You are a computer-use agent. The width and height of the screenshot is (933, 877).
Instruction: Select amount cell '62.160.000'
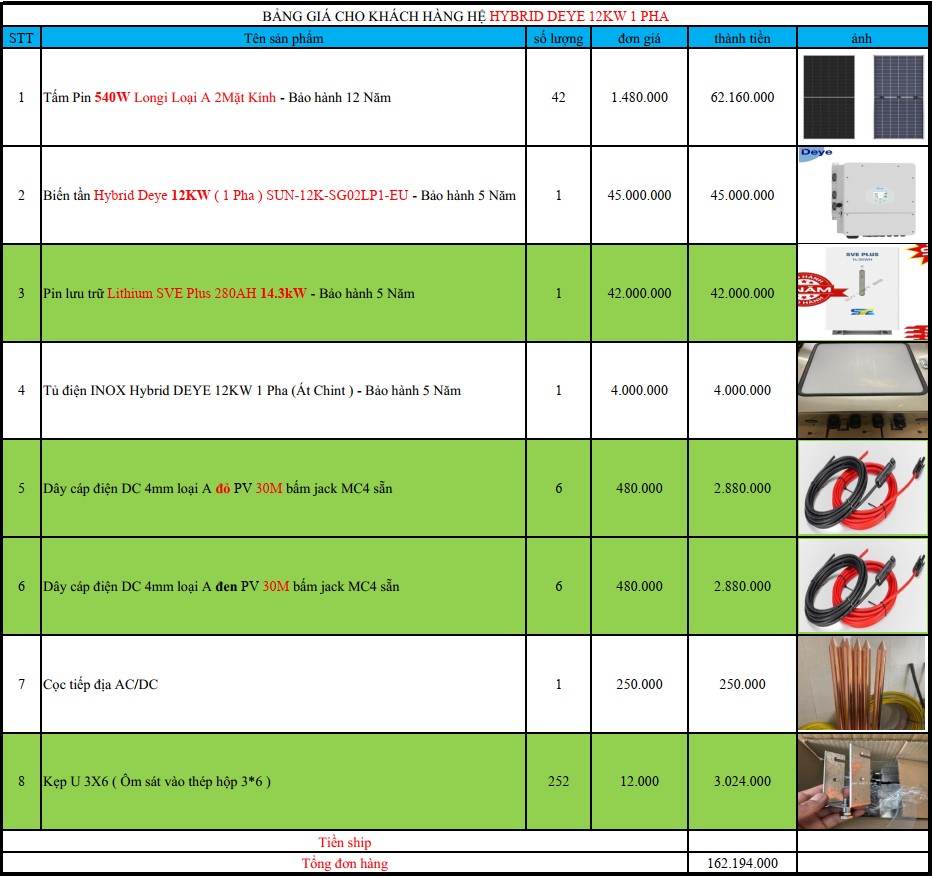coord(742,97)
